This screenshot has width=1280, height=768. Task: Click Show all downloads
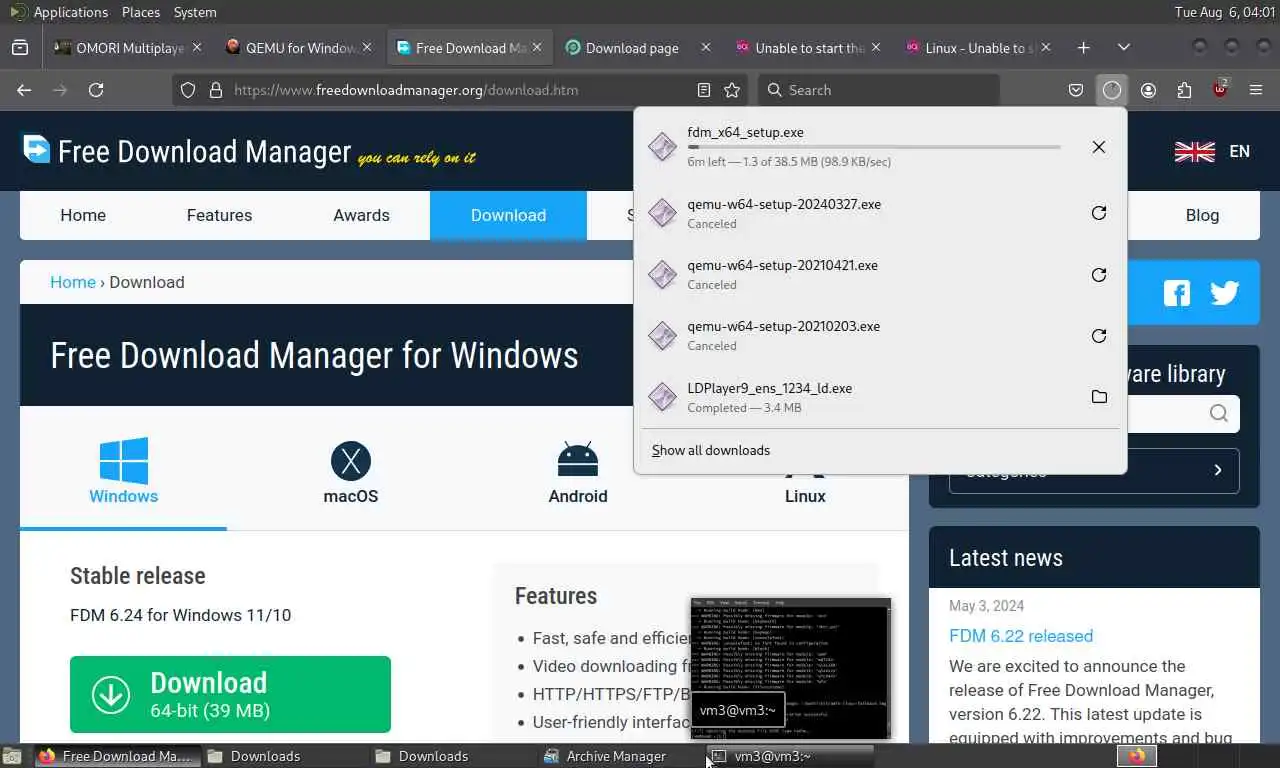[x=711, y=450]
